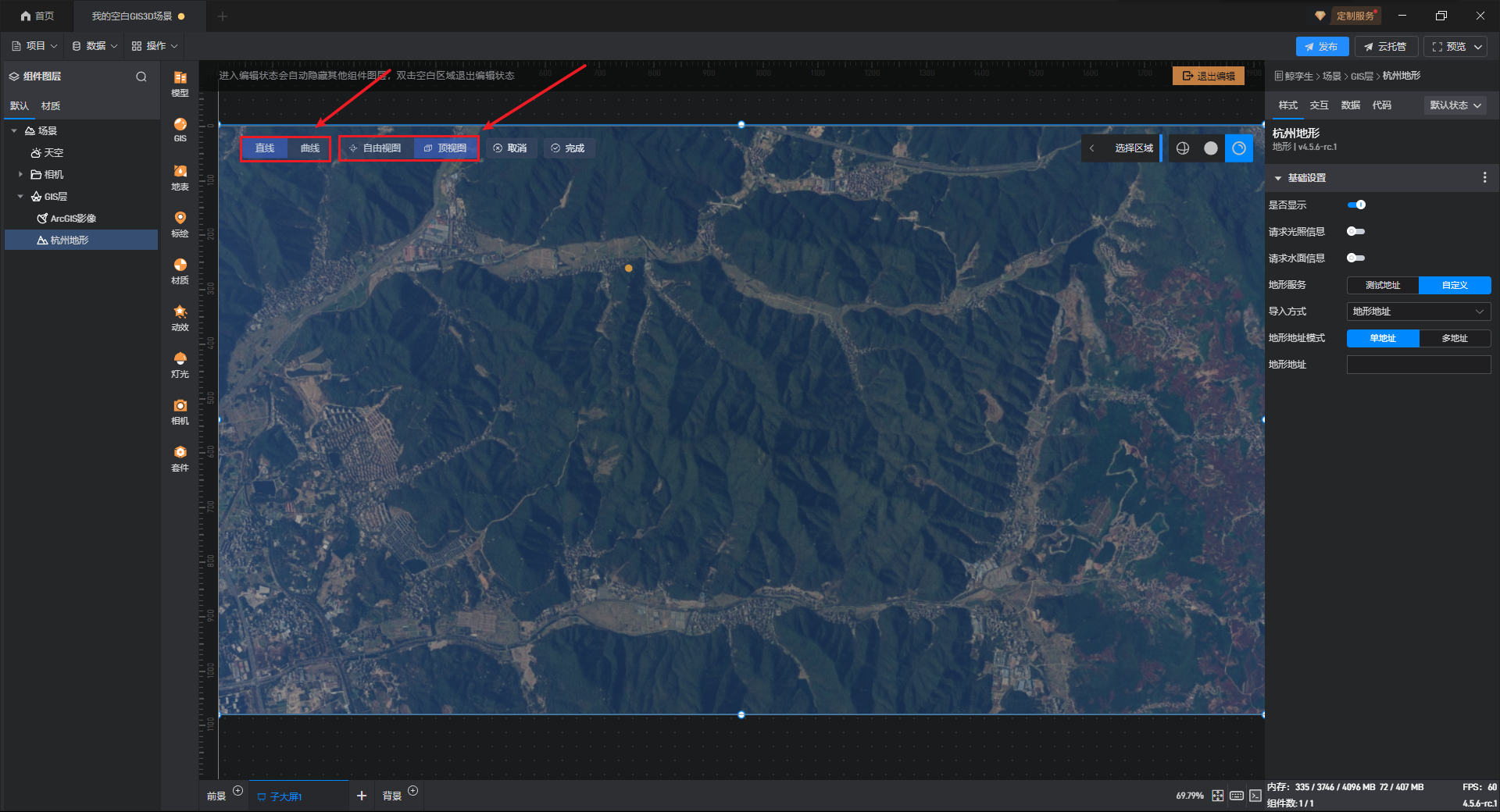Click the 退出编辑 button
Image resolution: width=1500 pixels, height=812 pixels.
coord(1208,76)
